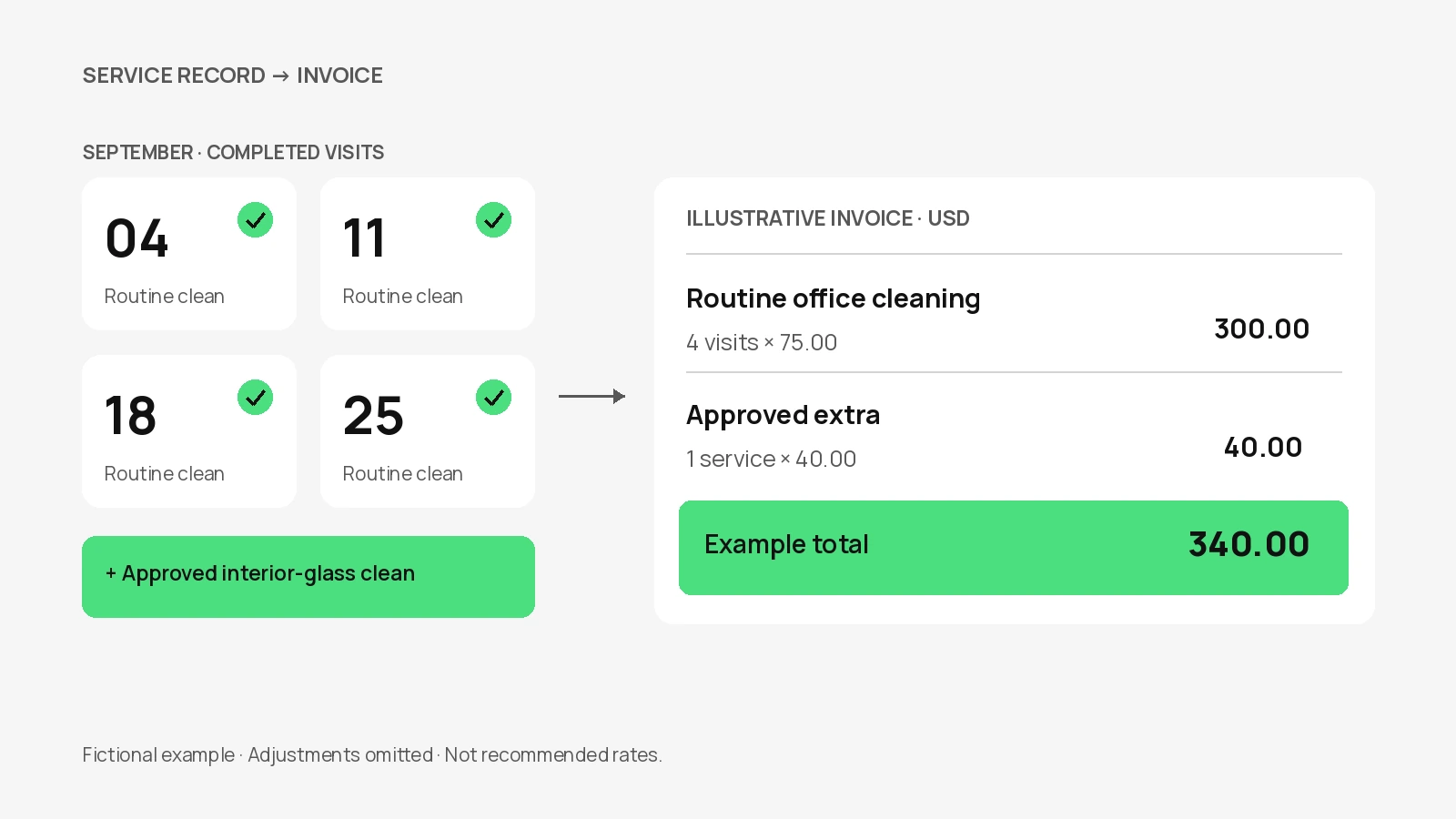Click "Routine clean" under the 04 date
The height and width of the screenshot is (819, 1456).
(165, 297)
